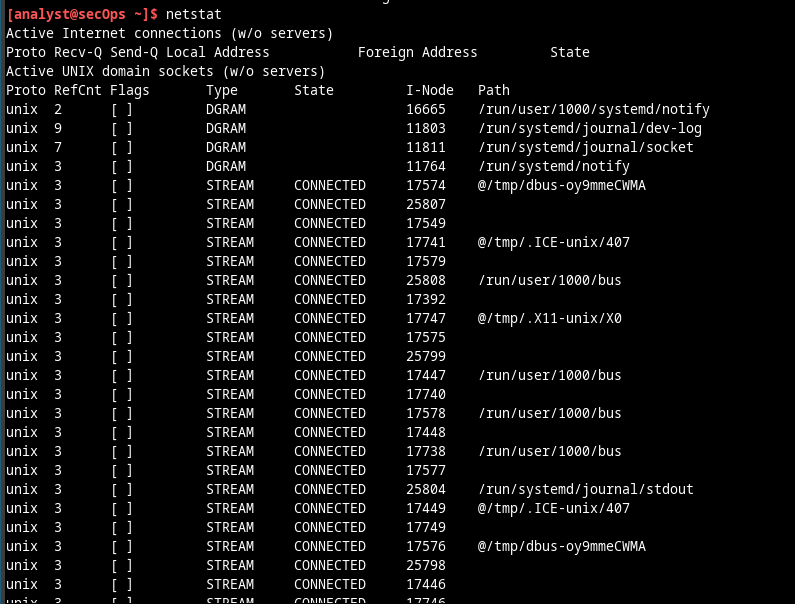Click the @/tmp/.X11-unix/X0 socket path
795x604 pixels.
550,318
